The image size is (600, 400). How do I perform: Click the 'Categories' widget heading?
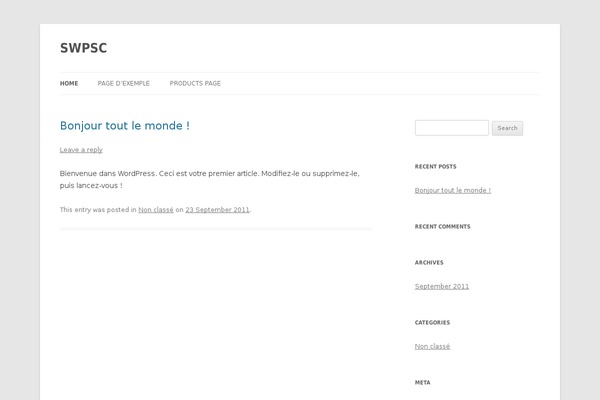[x=432, y=323]
